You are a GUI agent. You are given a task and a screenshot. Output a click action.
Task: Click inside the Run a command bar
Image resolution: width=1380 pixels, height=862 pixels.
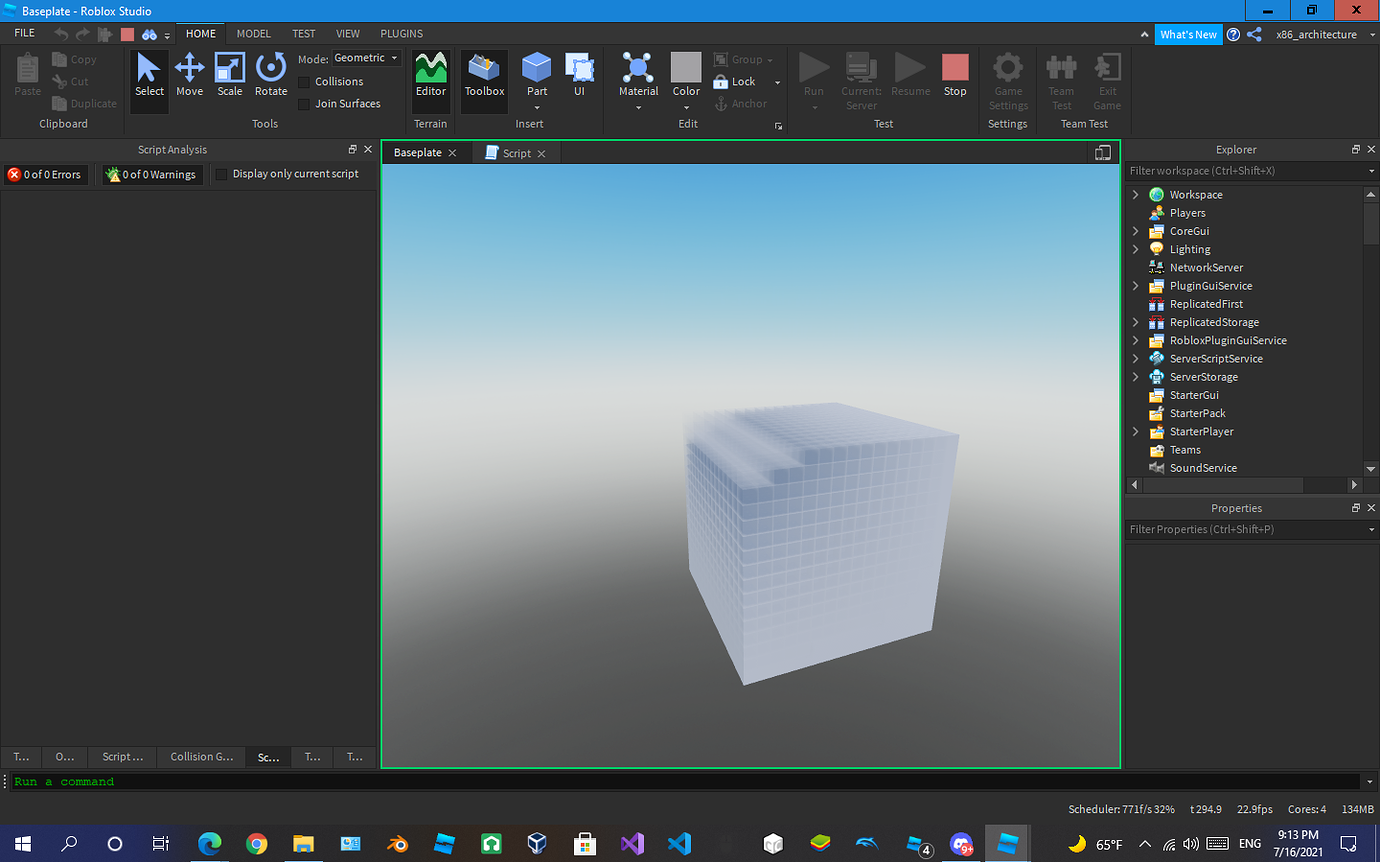(200, 781)
